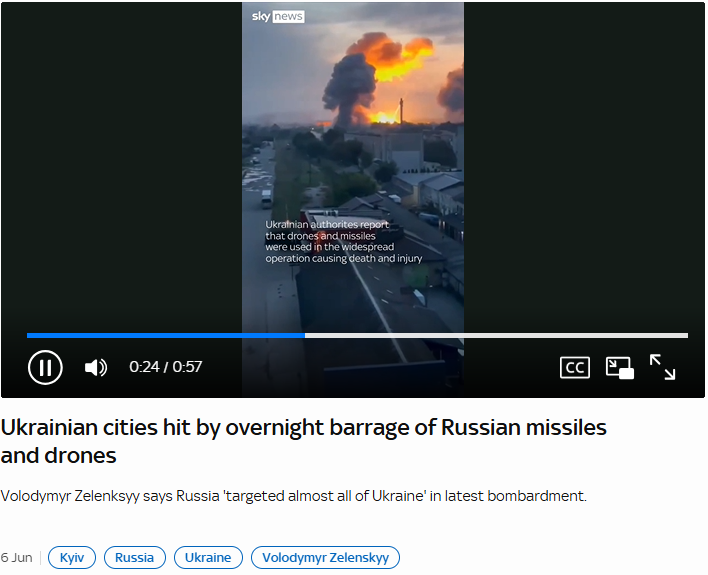This screenshot has width=708, height=575.
Task: Click the video subtitle caption text
Action: [344, 242]
